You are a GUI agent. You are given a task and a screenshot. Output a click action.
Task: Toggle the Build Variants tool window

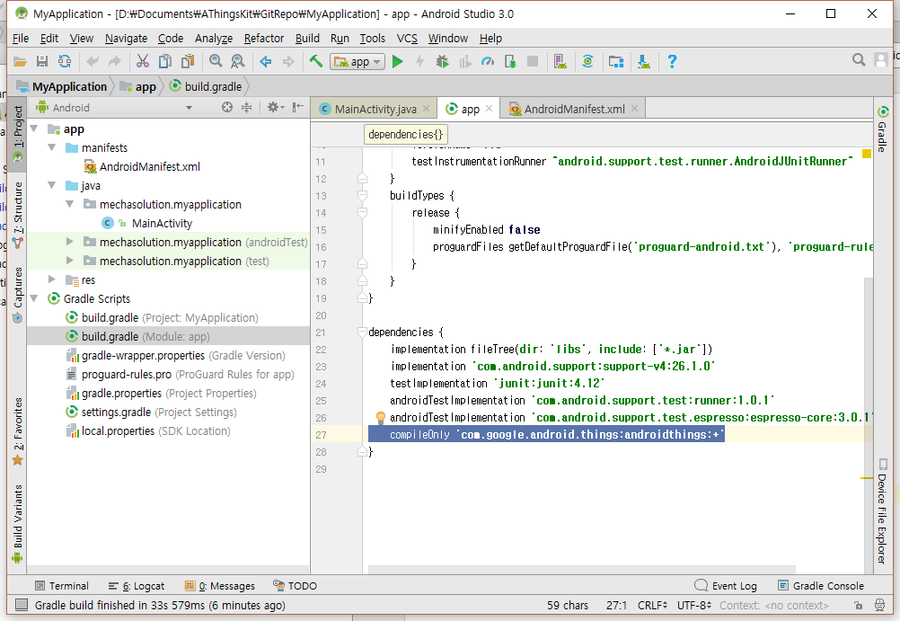pyautogui.click(x=18, y=523)
